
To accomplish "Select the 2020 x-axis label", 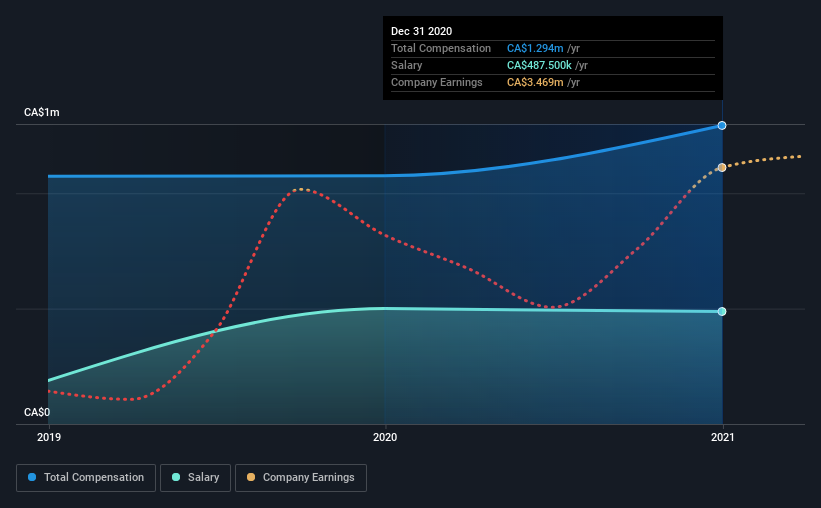I will pyautogui.click(x=385, y=437).
